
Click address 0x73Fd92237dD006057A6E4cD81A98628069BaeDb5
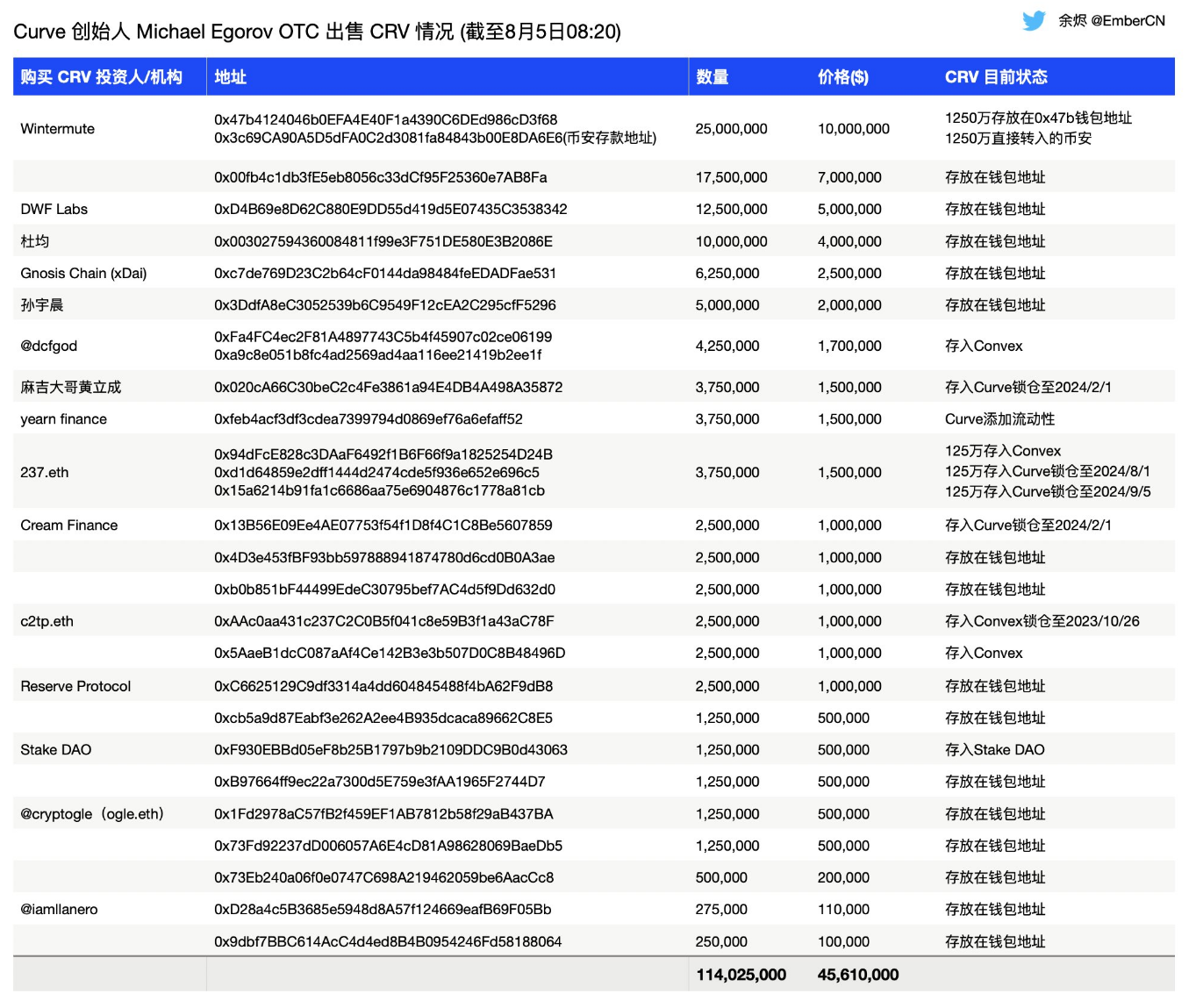389,846
